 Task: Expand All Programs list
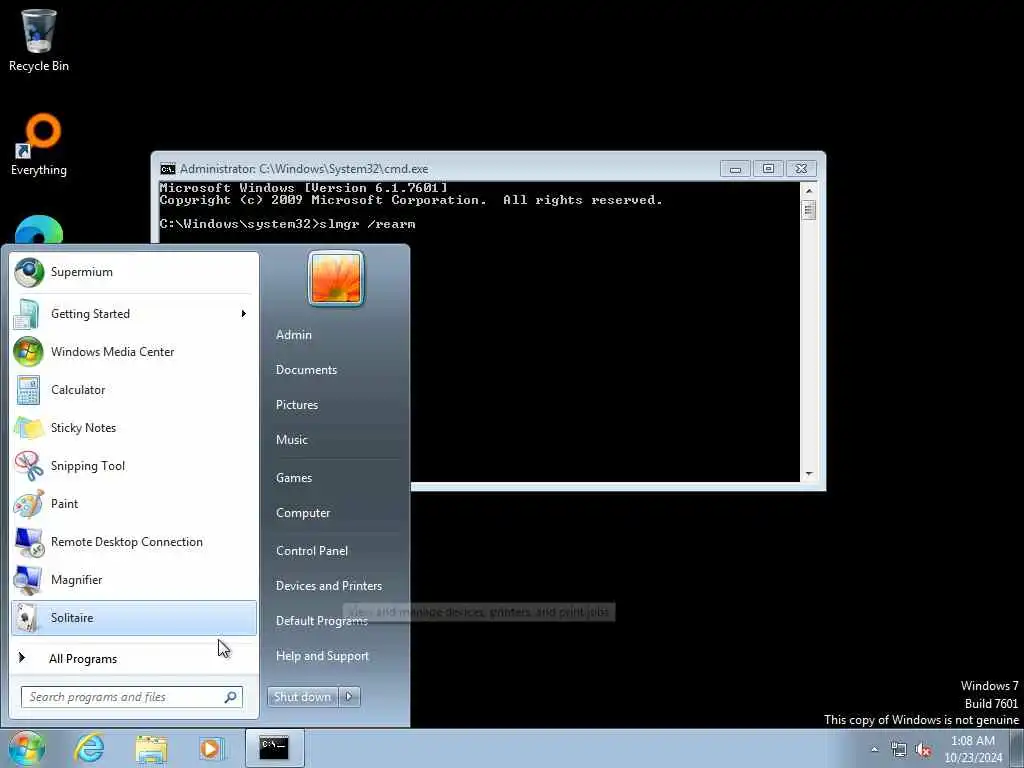134,658
